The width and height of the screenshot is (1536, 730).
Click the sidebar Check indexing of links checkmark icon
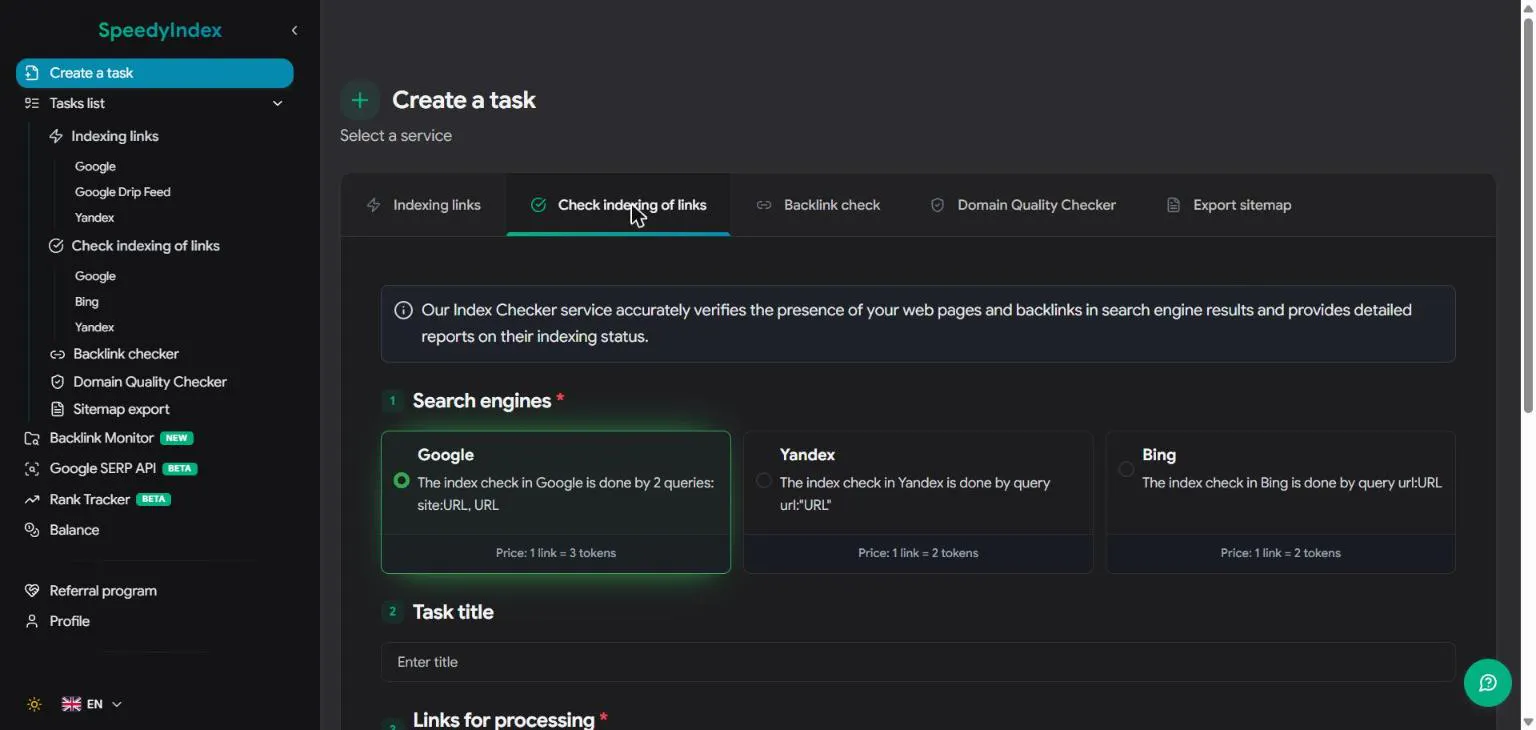pyautogui.click(x=56, y=246)
